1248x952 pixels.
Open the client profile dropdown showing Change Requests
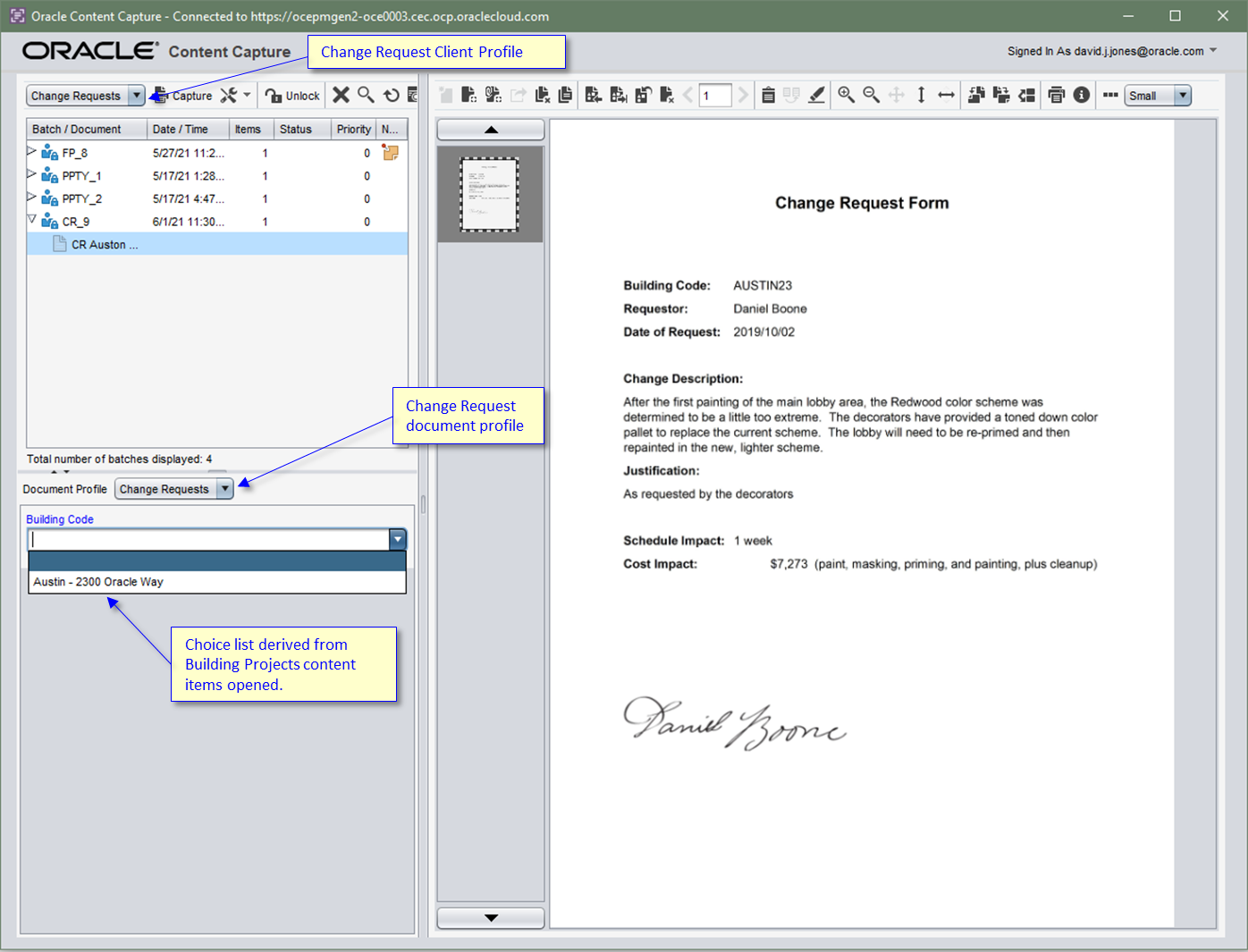(x=136, y=95)
